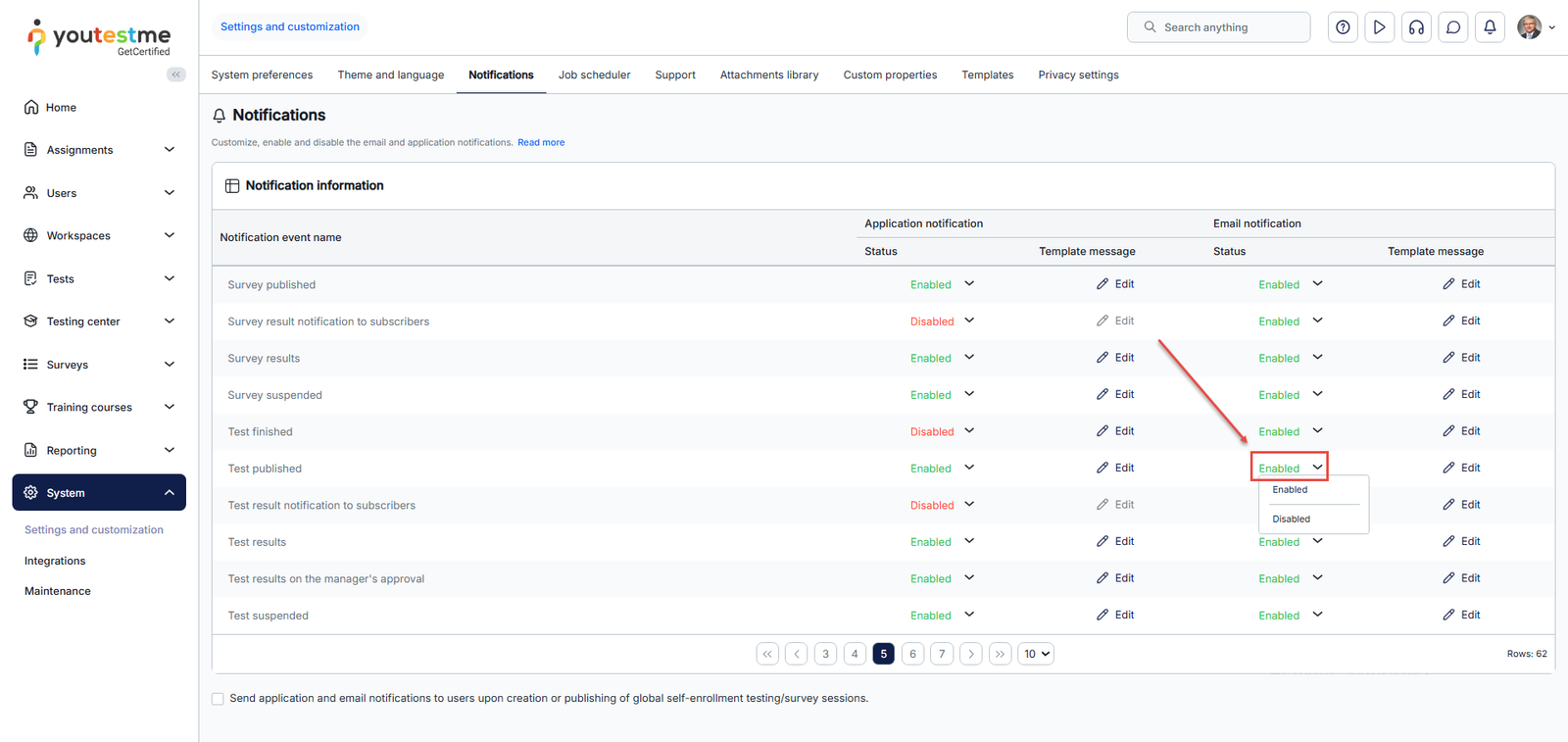
Task: Open the Integrations sidebar item
Action: (x=55, y=561)
